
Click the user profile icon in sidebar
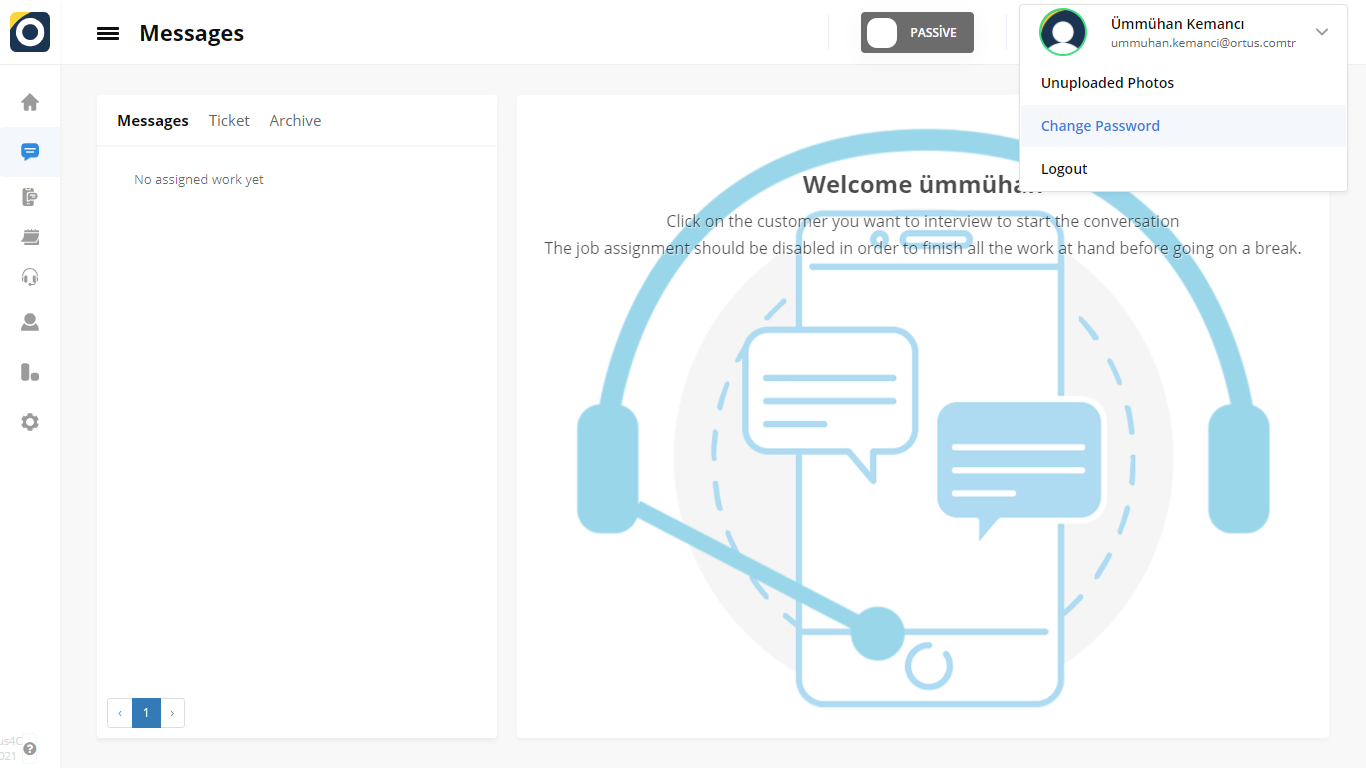(x=30, y=322)
